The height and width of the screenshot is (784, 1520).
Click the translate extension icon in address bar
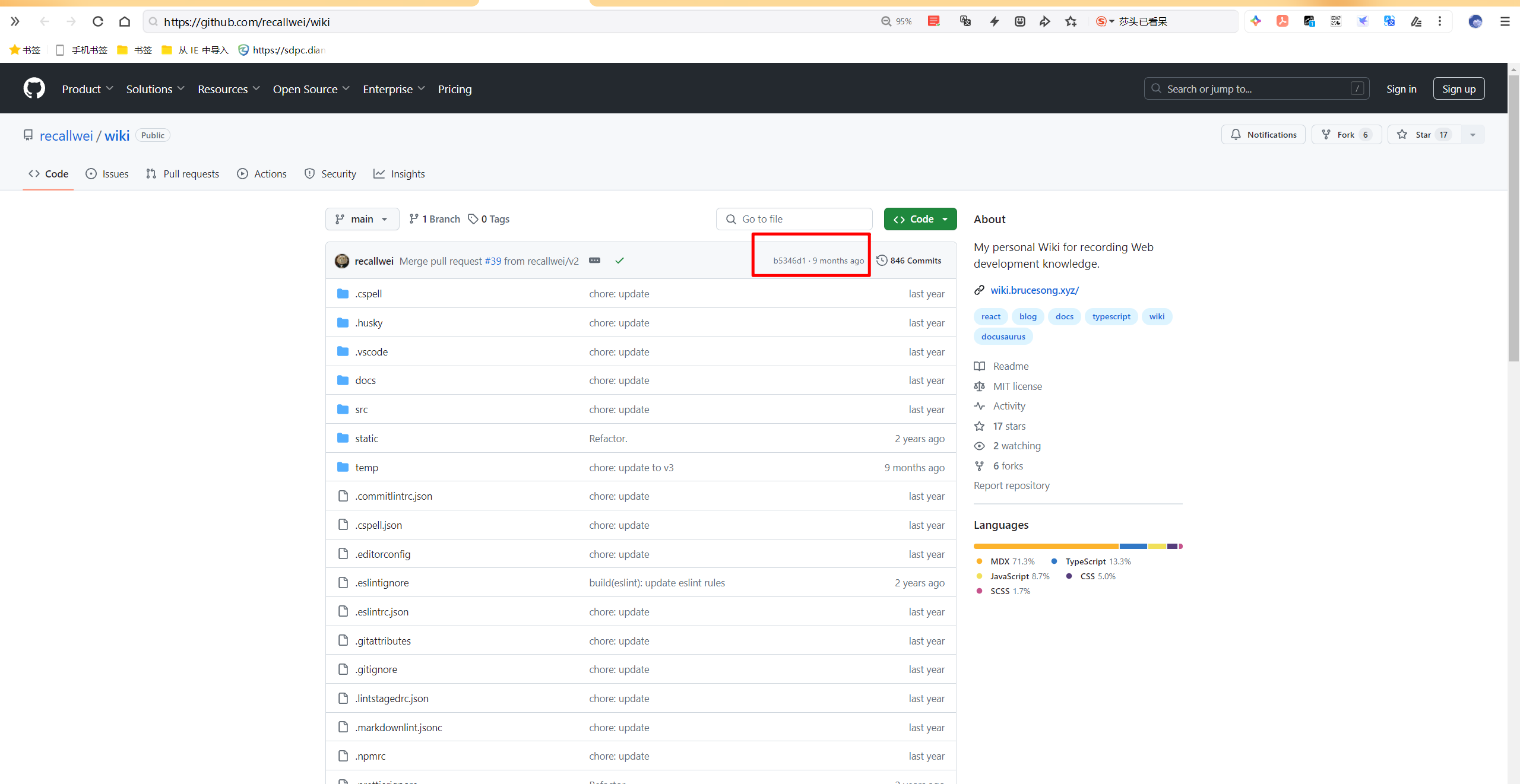(965, 21)
